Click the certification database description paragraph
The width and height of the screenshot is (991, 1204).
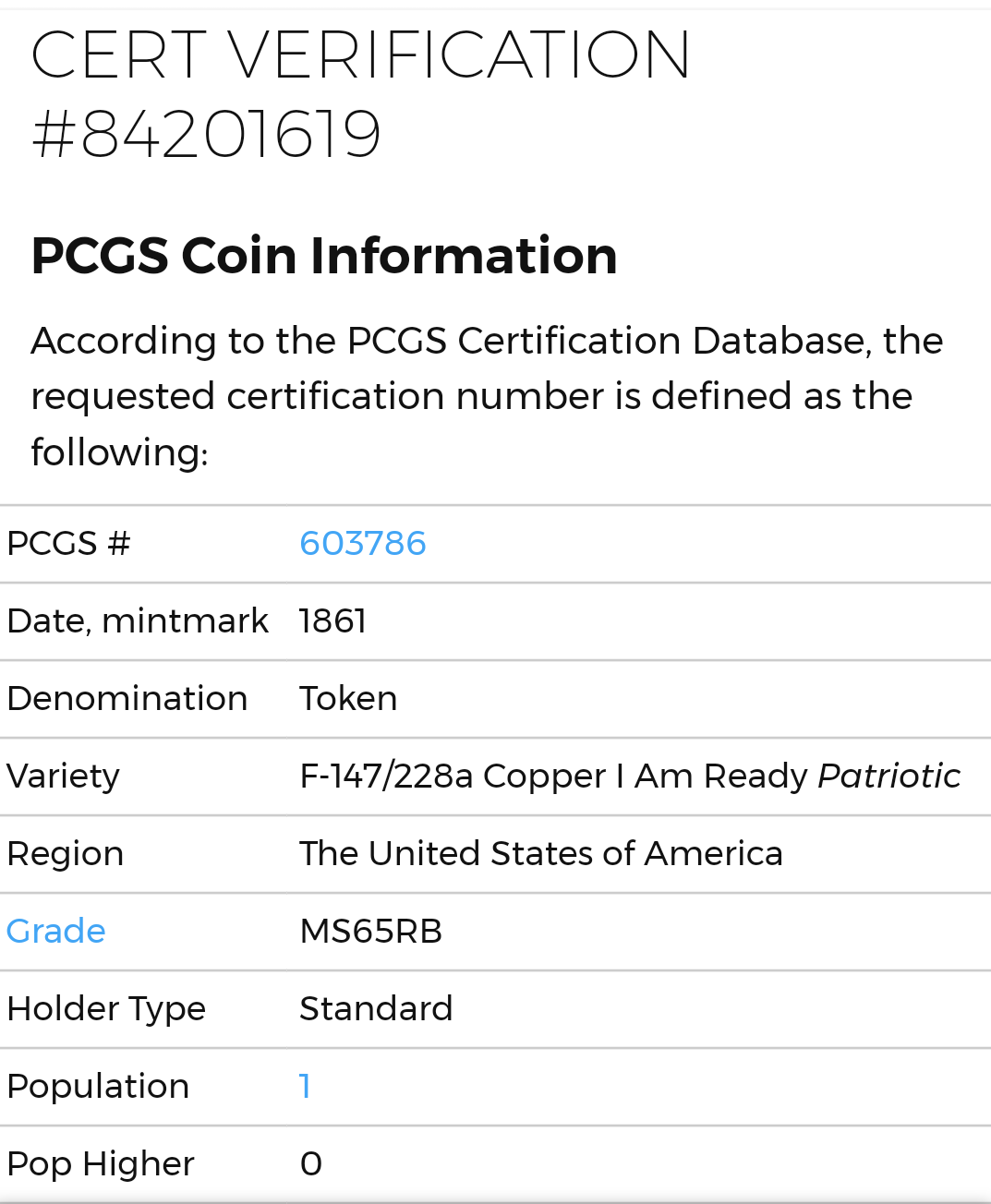pyautogui.click(x=487, y=396)
